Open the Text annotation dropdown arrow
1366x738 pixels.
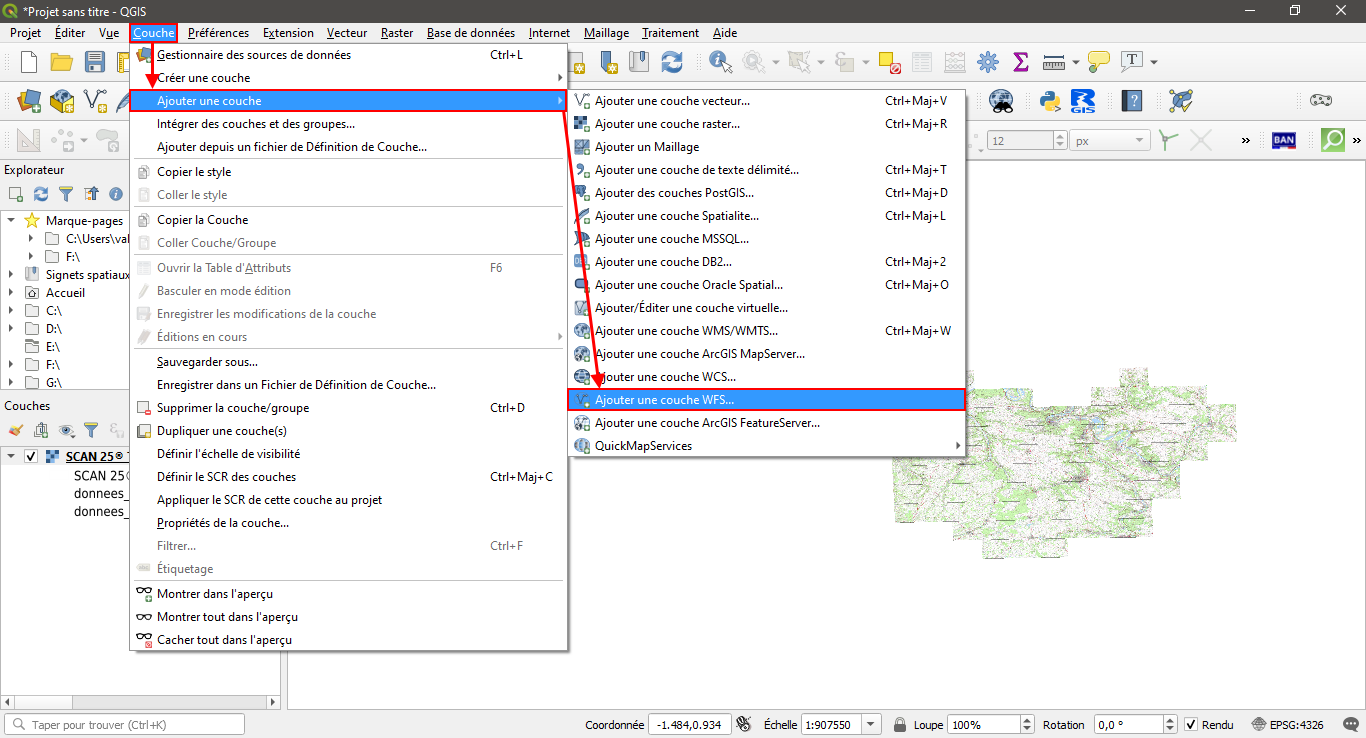(x=1153, y=62)
